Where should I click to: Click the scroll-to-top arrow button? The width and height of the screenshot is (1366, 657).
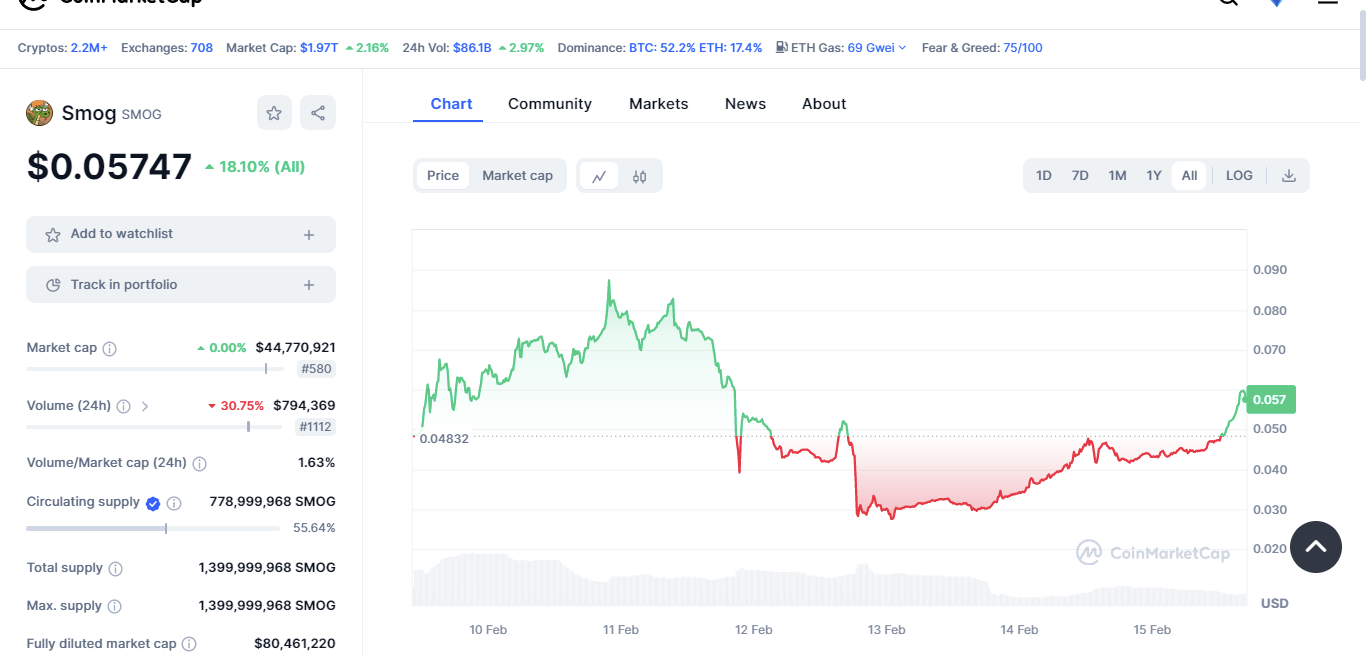[x=1316, y=547]
